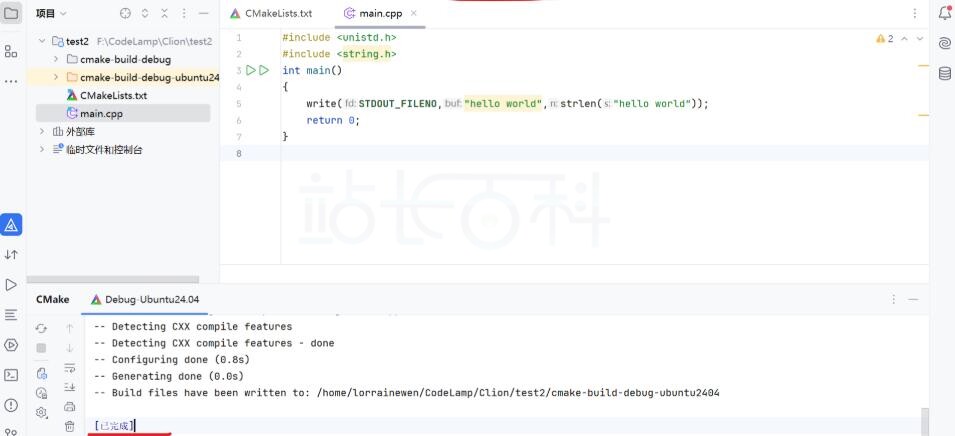The height and width of the screenshot is (436, 955).
Task: Select the Debug-Ubuntu24.04 CMake tab
Action: 145,300
